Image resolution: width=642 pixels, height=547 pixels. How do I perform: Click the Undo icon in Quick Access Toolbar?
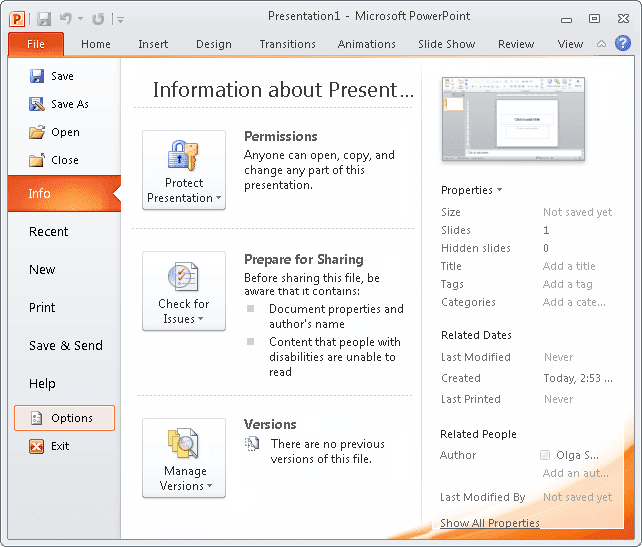65,18
